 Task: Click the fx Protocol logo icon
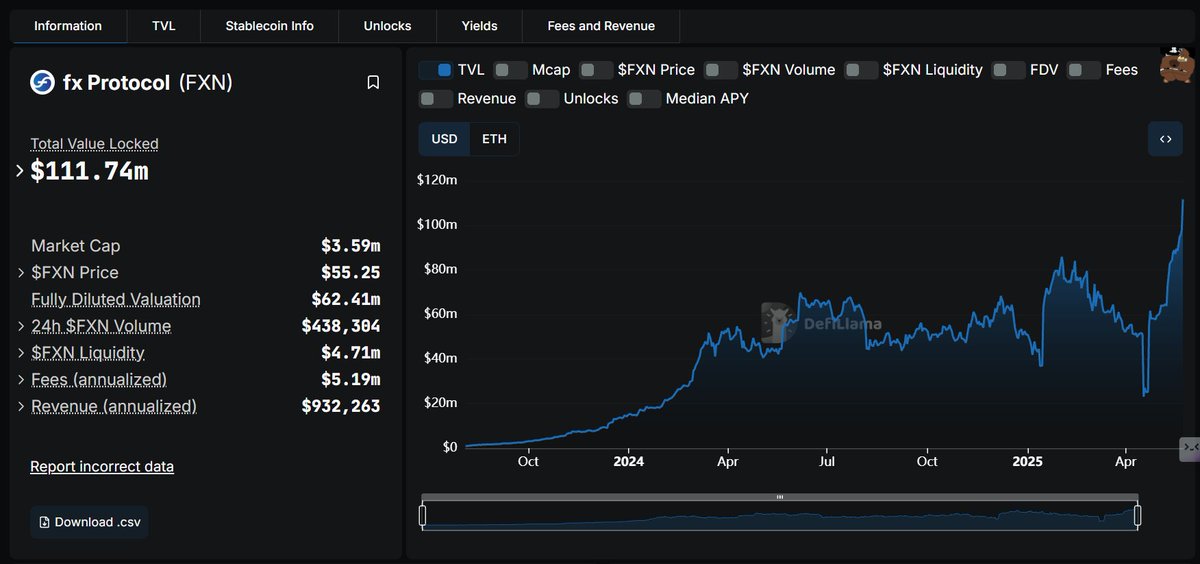[42, 82]
